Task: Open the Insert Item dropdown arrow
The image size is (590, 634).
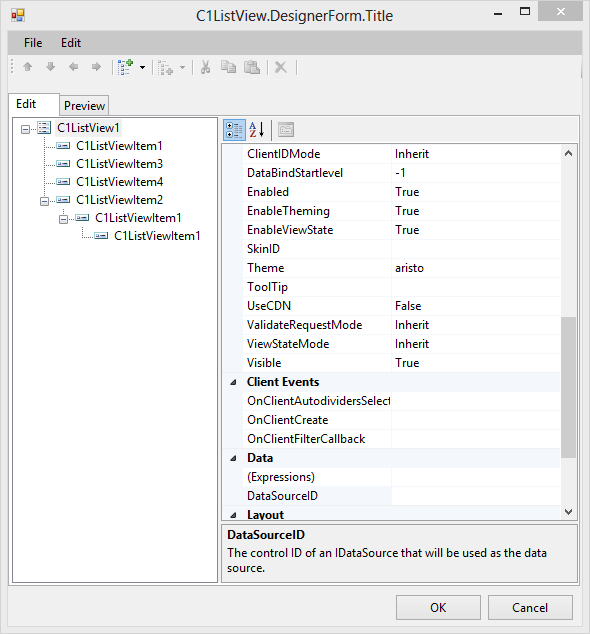Action: 182,68
